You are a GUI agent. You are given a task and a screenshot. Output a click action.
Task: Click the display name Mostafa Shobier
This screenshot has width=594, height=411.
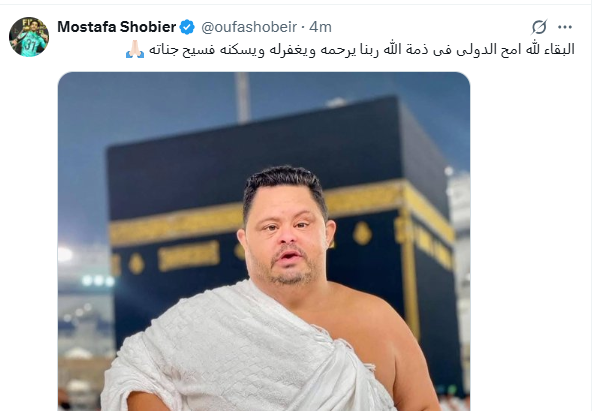117,27
